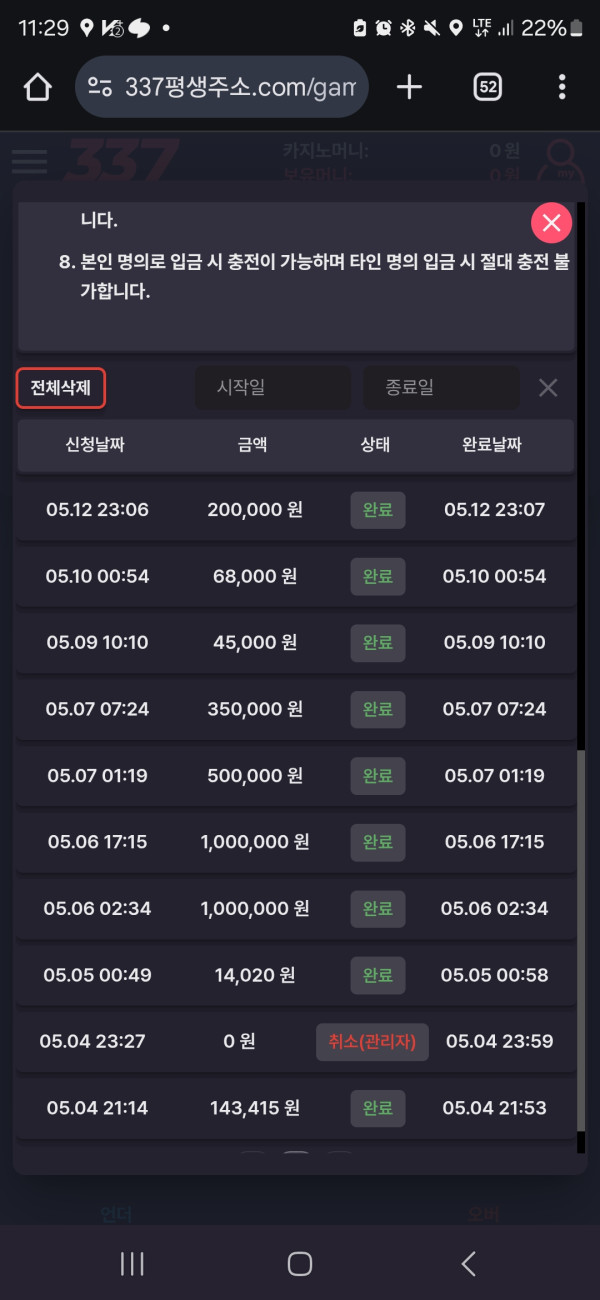This screenshot has width=600, height=1300.
Task: Open Android recent apps button
Action: coord(132,1263)
